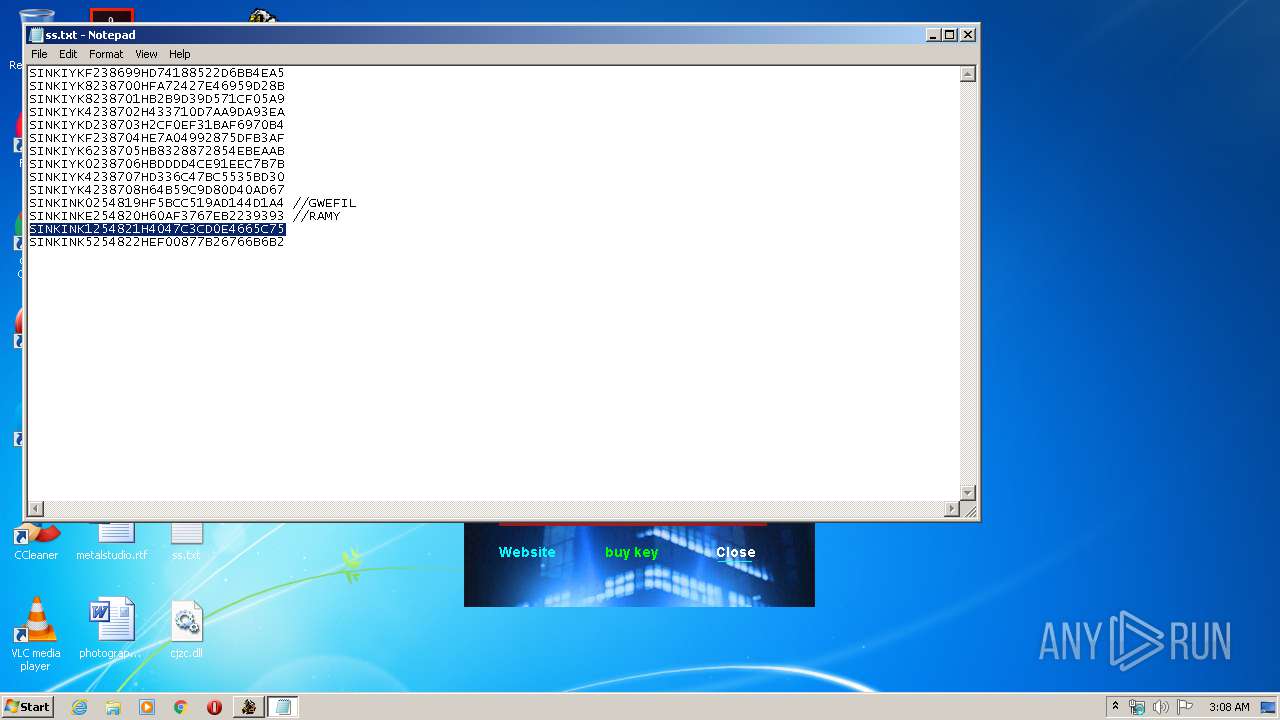The width and height of the screenshot is (1280, 720).
Task: Open Windows Explorer from the taskbar
Action: tap(113, 707)
